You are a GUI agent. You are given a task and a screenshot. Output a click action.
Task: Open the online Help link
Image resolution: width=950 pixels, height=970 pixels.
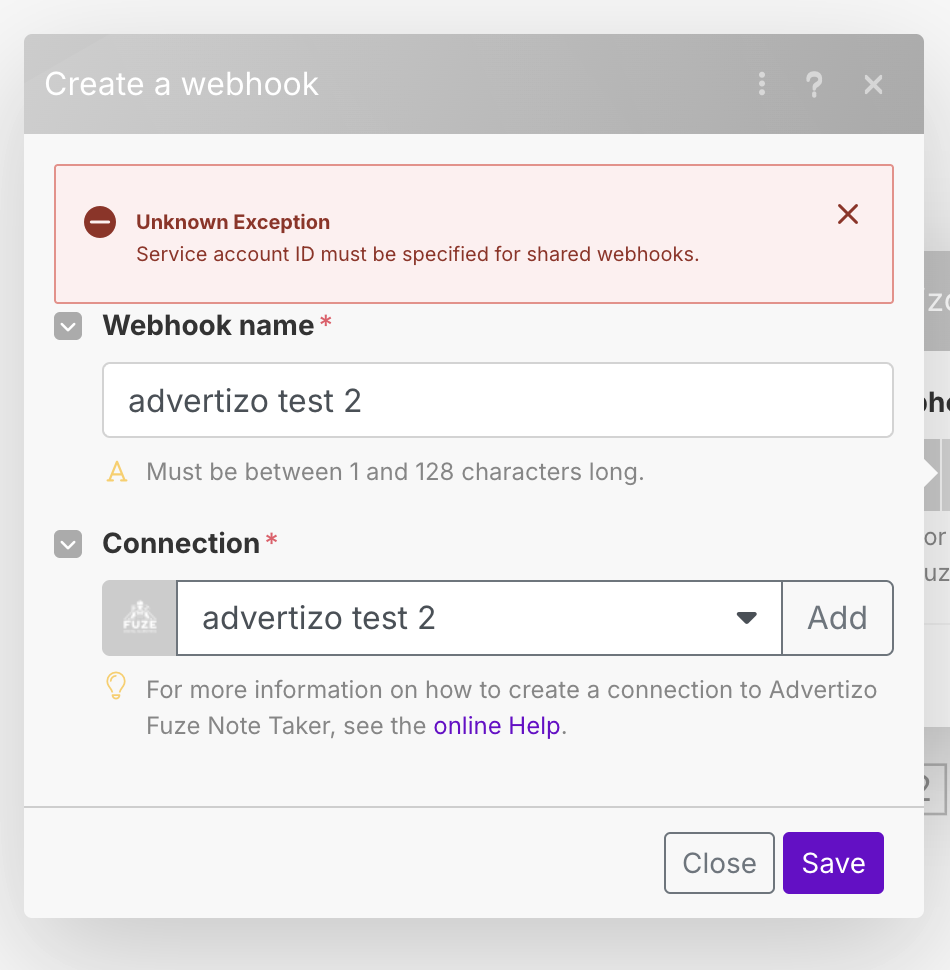point(496,726)
